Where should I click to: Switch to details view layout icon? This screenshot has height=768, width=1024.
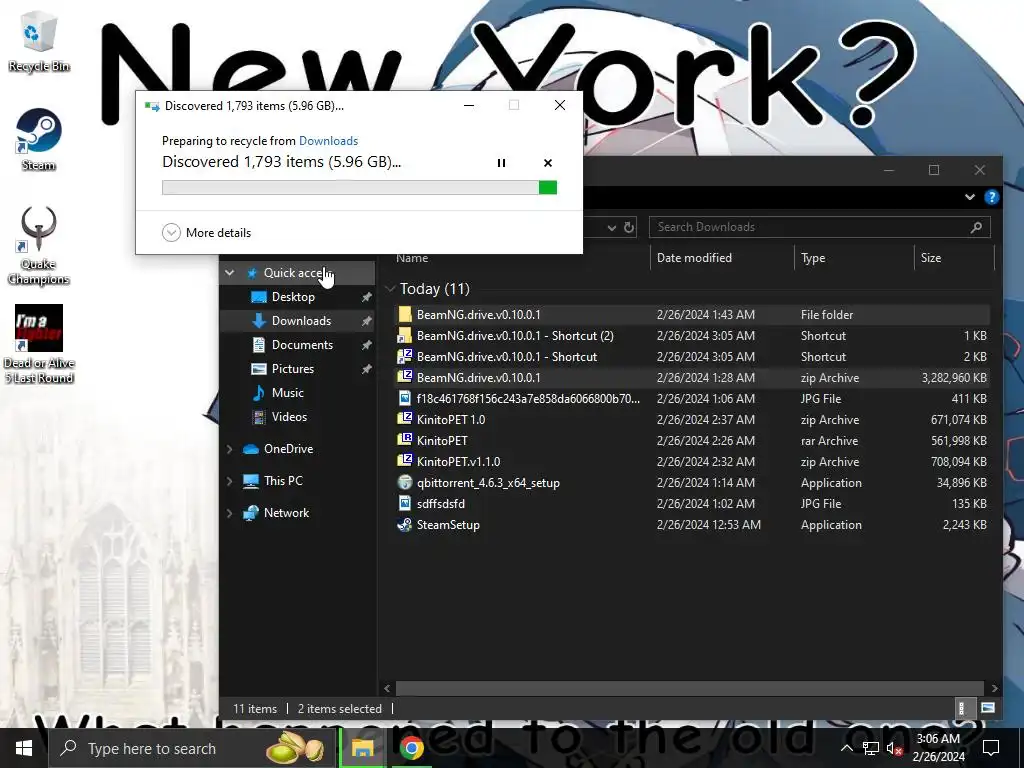pyautogui.click(x=961, y=709)
